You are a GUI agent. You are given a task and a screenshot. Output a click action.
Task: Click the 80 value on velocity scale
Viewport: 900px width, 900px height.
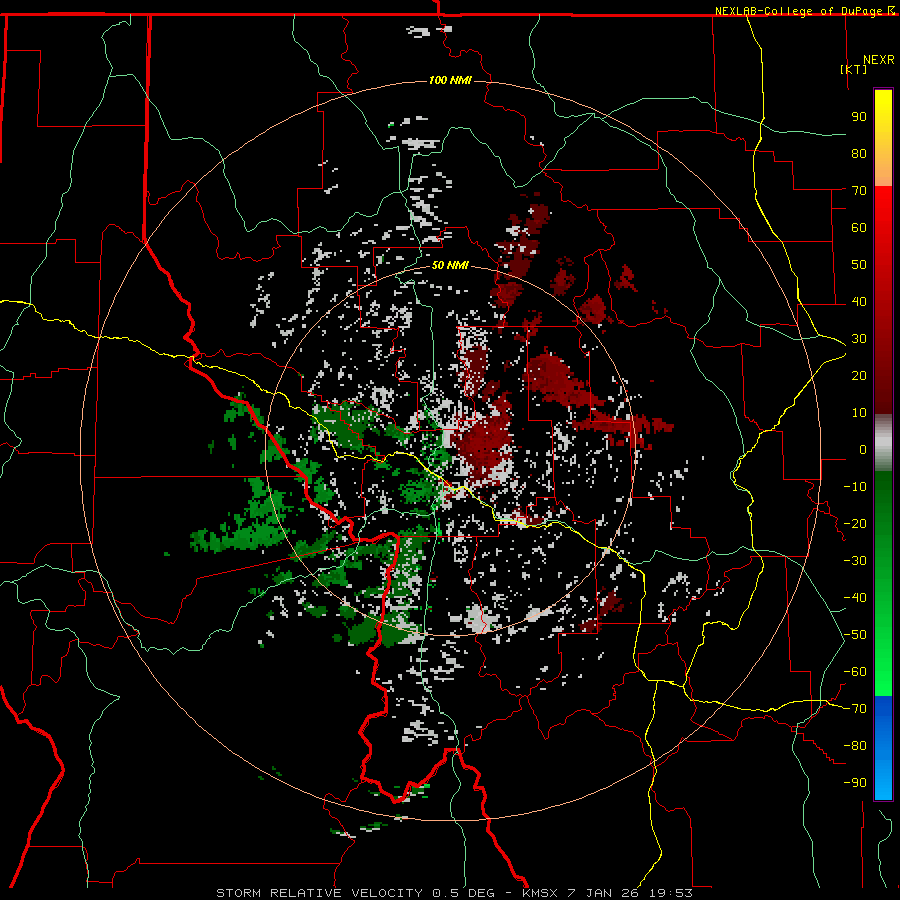coord(859,154)
